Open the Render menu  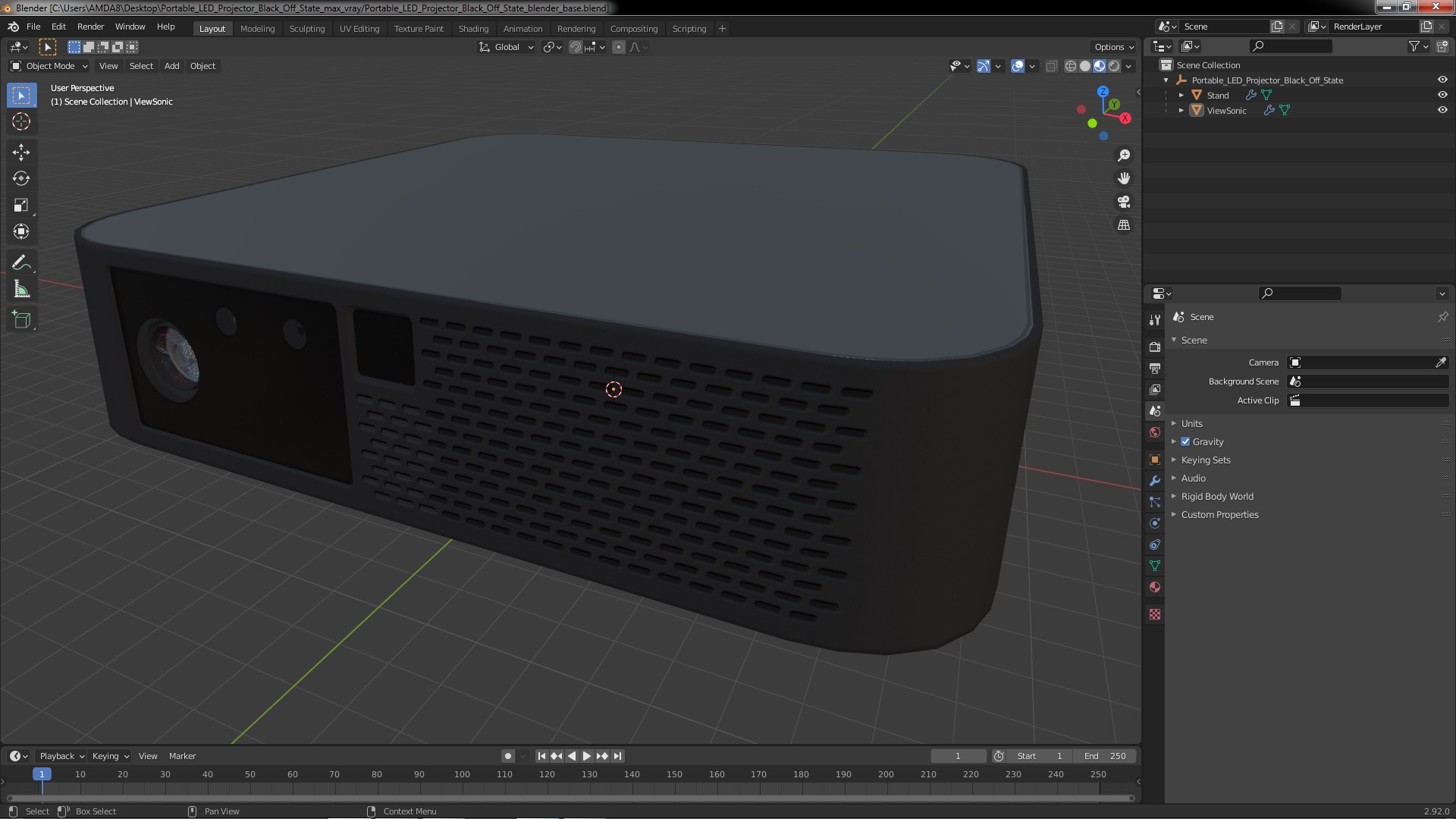coord(90,27)
